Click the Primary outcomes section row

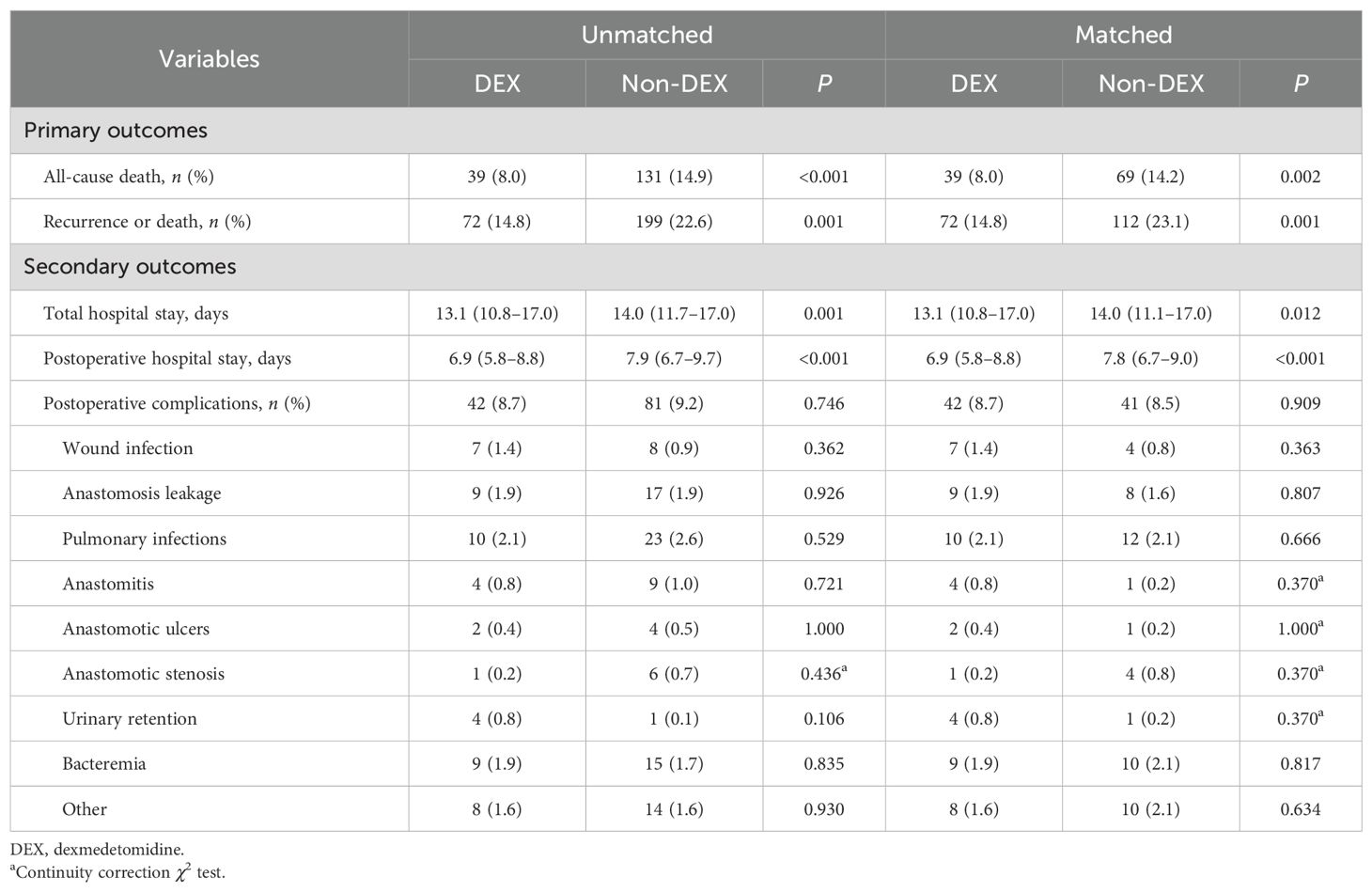116,131
